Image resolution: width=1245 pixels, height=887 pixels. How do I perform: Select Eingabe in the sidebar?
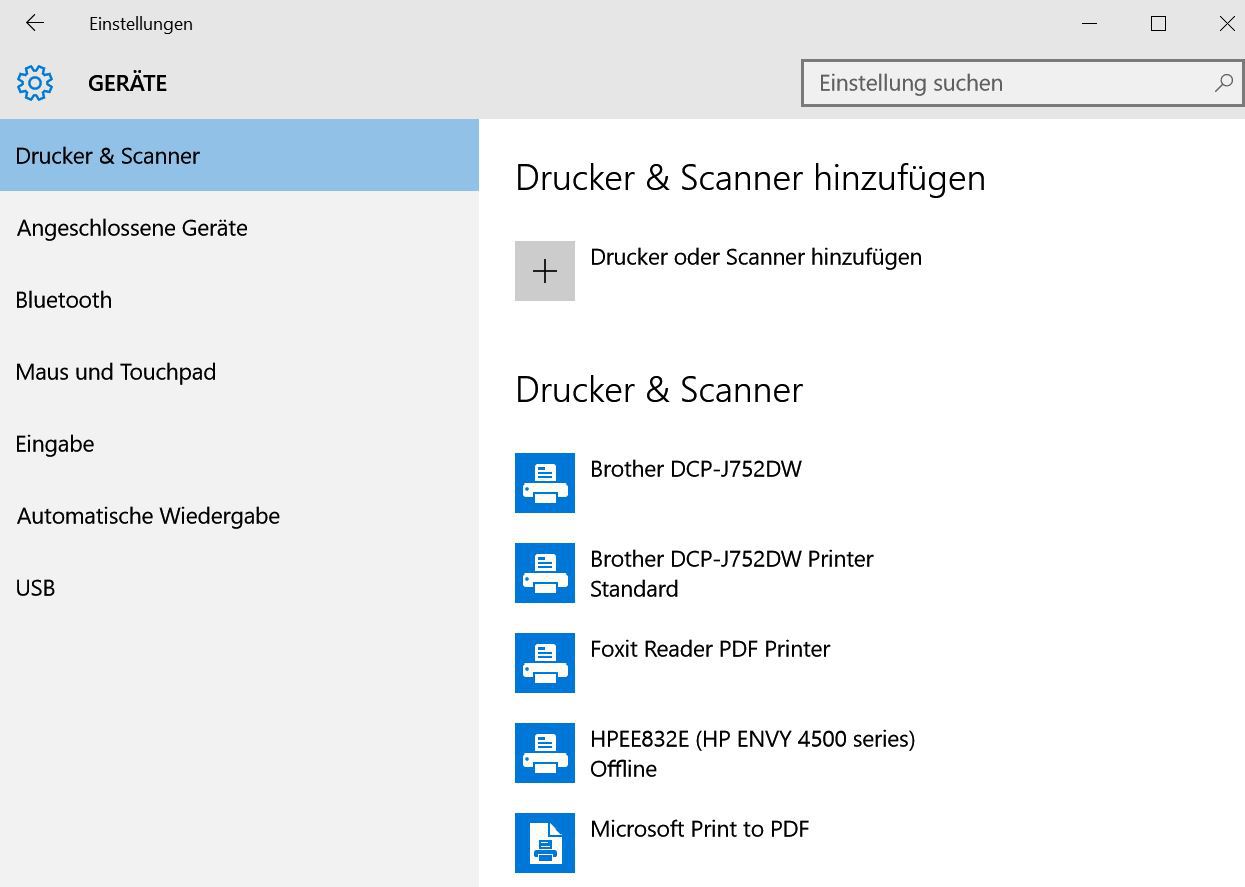click(x=55, y=444)
